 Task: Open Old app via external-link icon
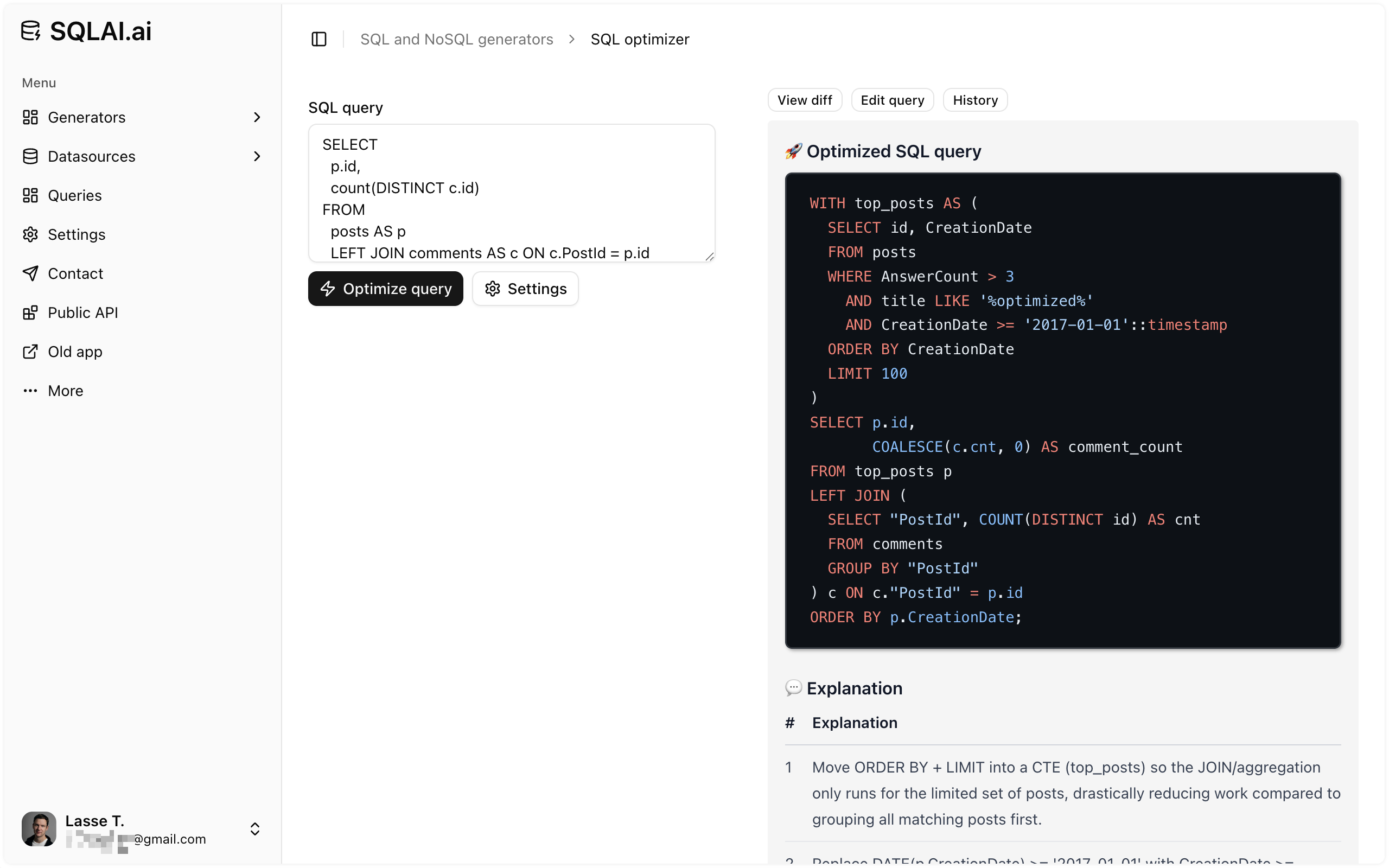(x=31, y=352)
